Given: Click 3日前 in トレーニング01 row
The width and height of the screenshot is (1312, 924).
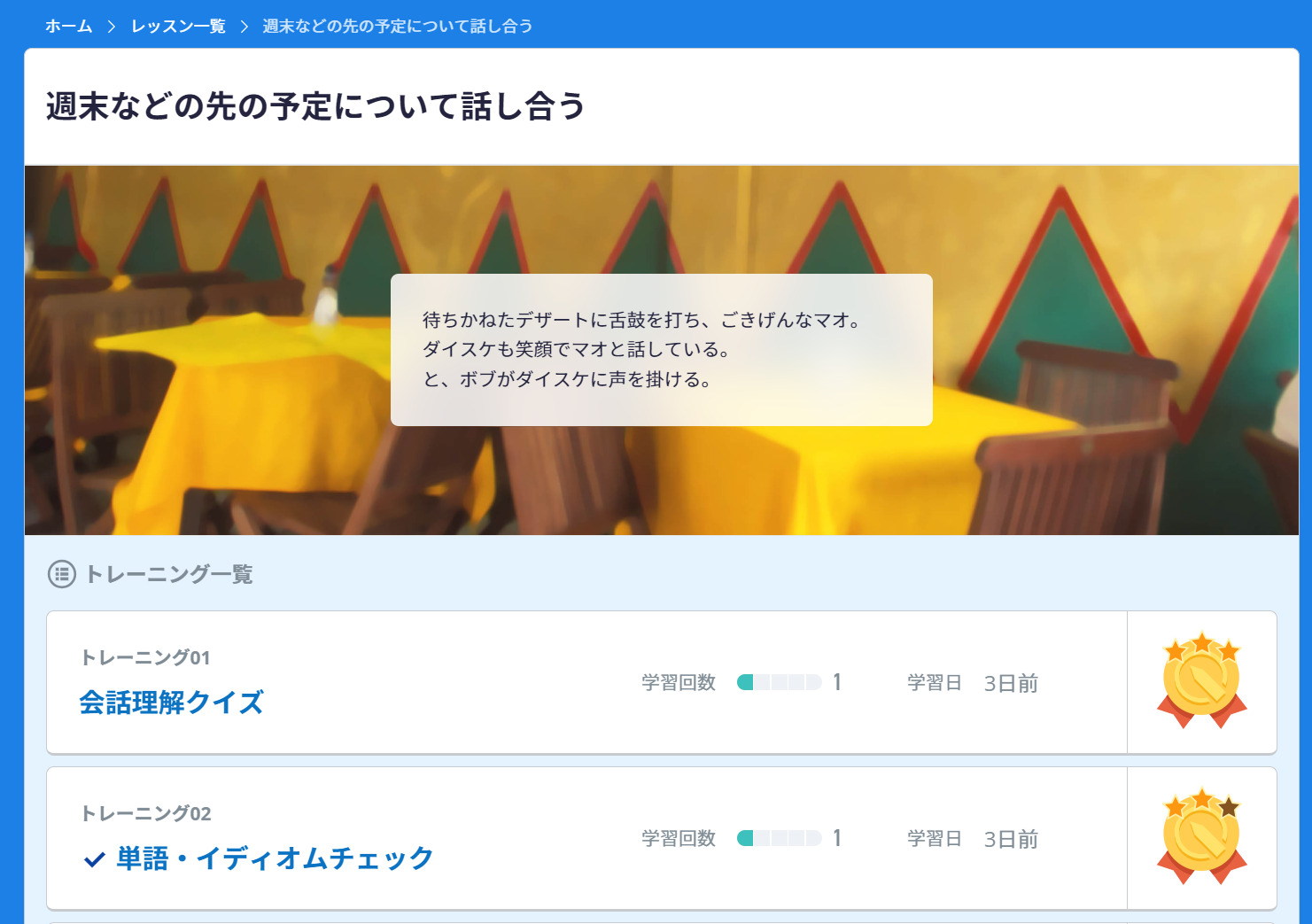Looking at the screenshot, I should 1011,683.
